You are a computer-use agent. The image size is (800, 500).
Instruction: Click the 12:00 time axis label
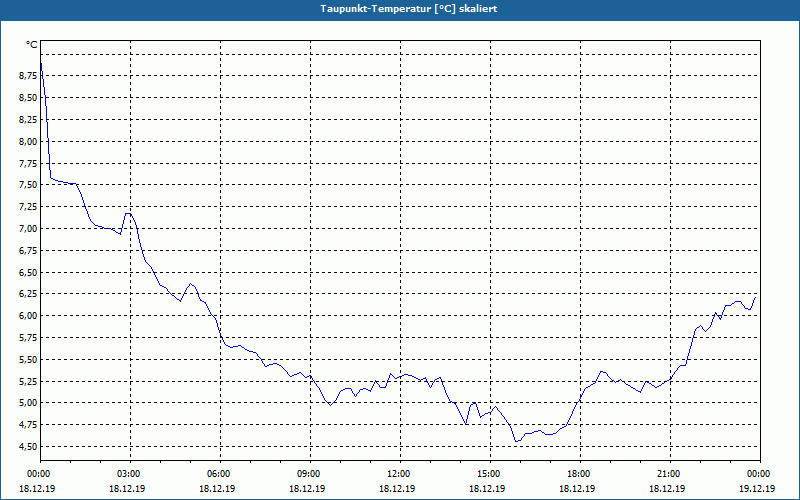pos(399,474)
